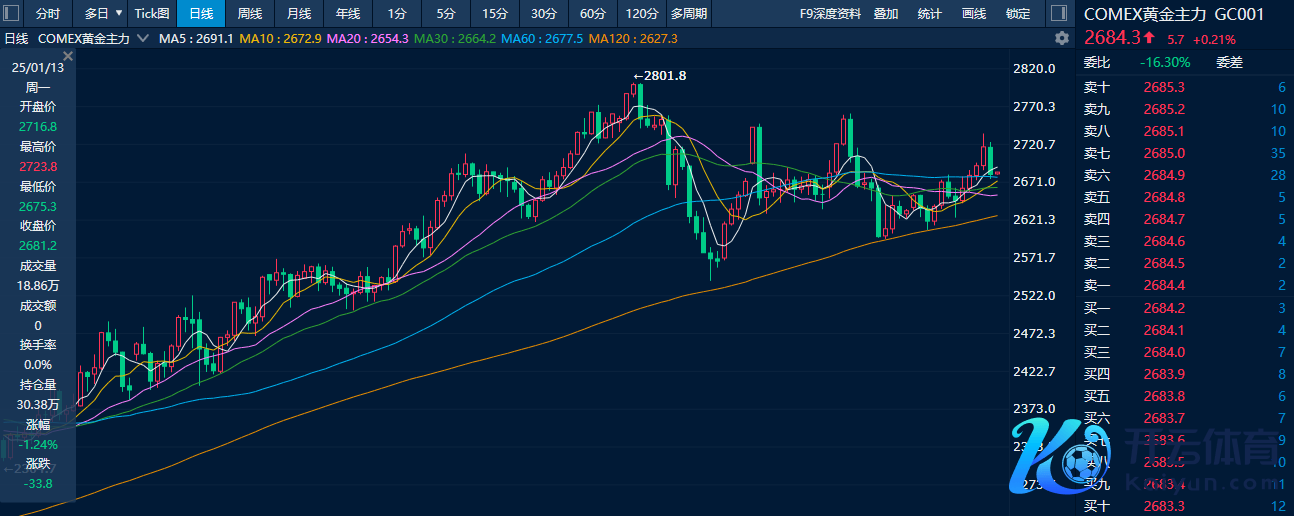Viewport: 1294px width, 516px height.
Task: Expand the COMEX黄金主力 indicator chevron
Action: coord(142,38)
